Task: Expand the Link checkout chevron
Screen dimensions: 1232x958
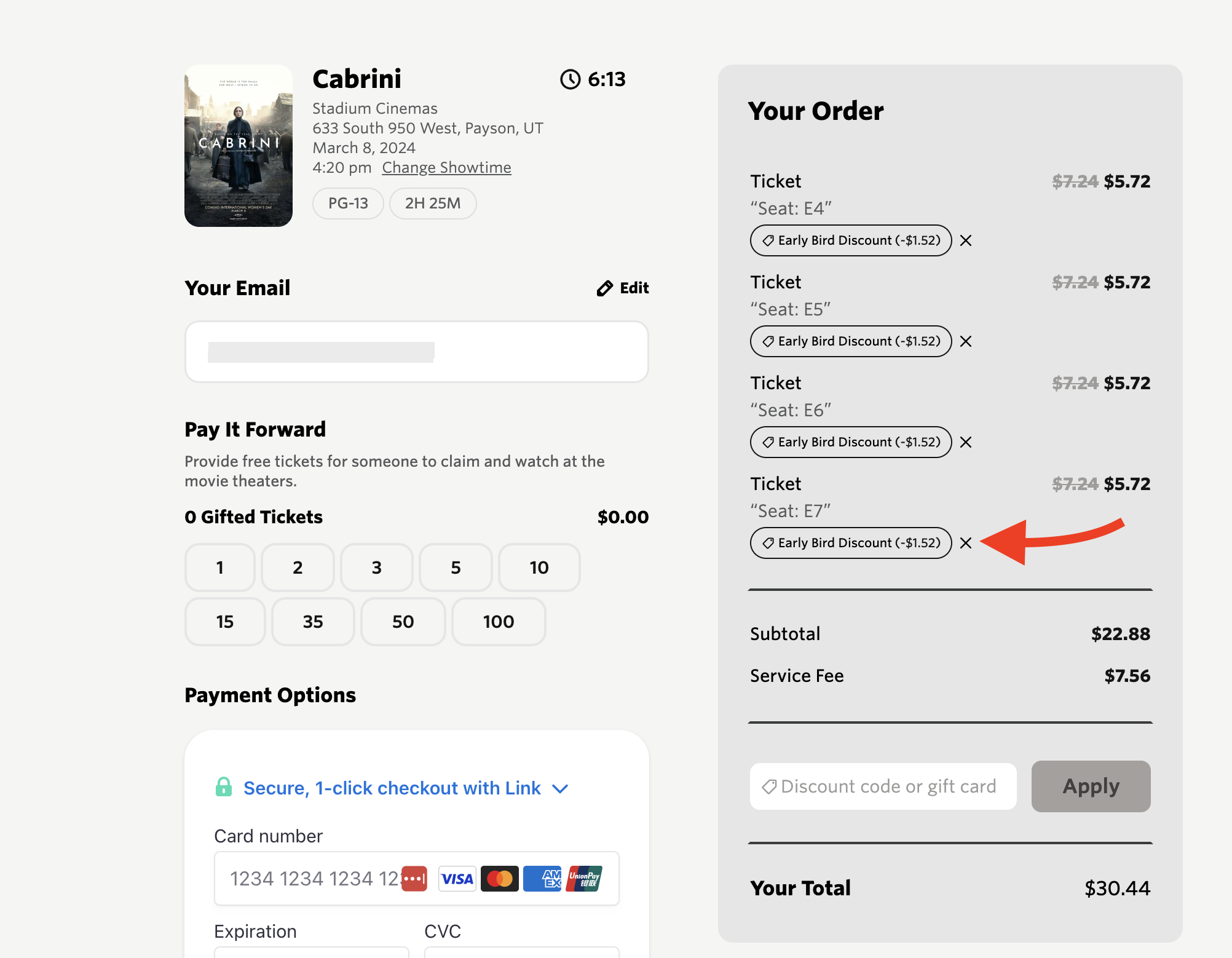Action: point(560,788)
